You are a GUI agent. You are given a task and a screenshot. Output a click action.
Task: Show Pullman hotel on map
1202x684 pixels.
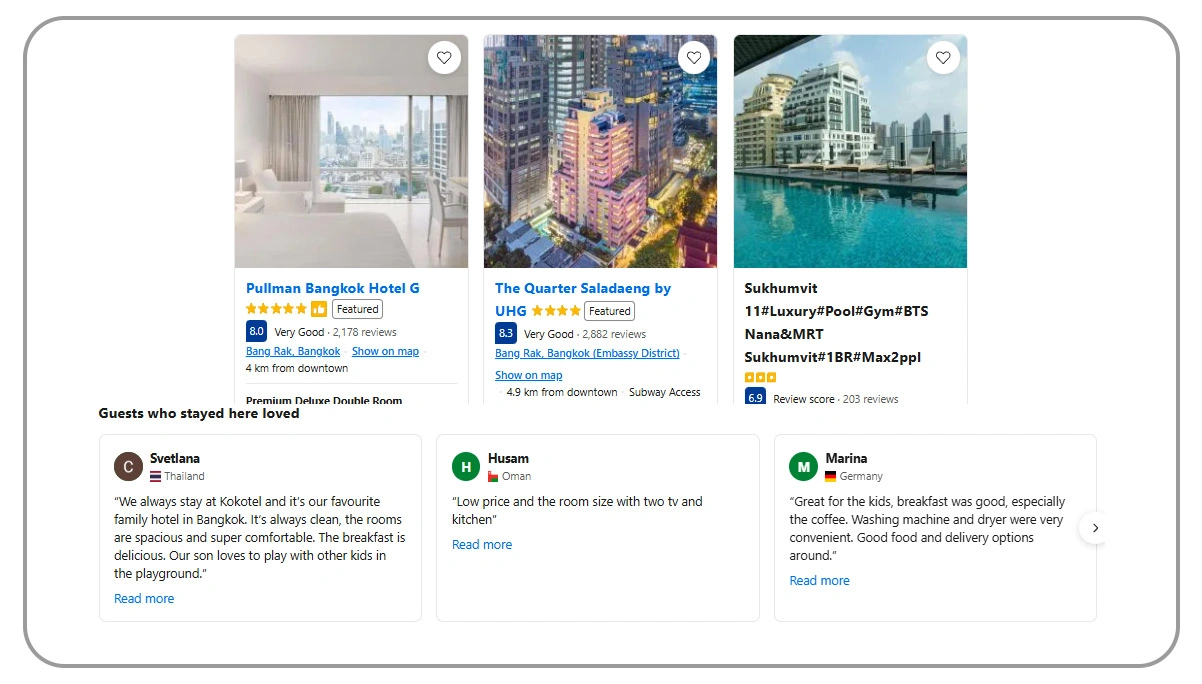pos(385,351)
